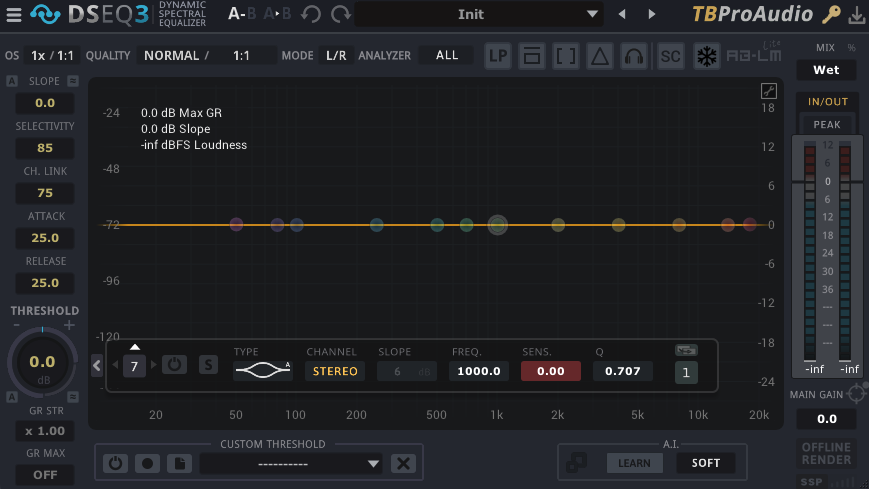The image size is (869, 489).
Task: Open TBProAudio website link
Action: pyautogui.click(x=752, y=14)
